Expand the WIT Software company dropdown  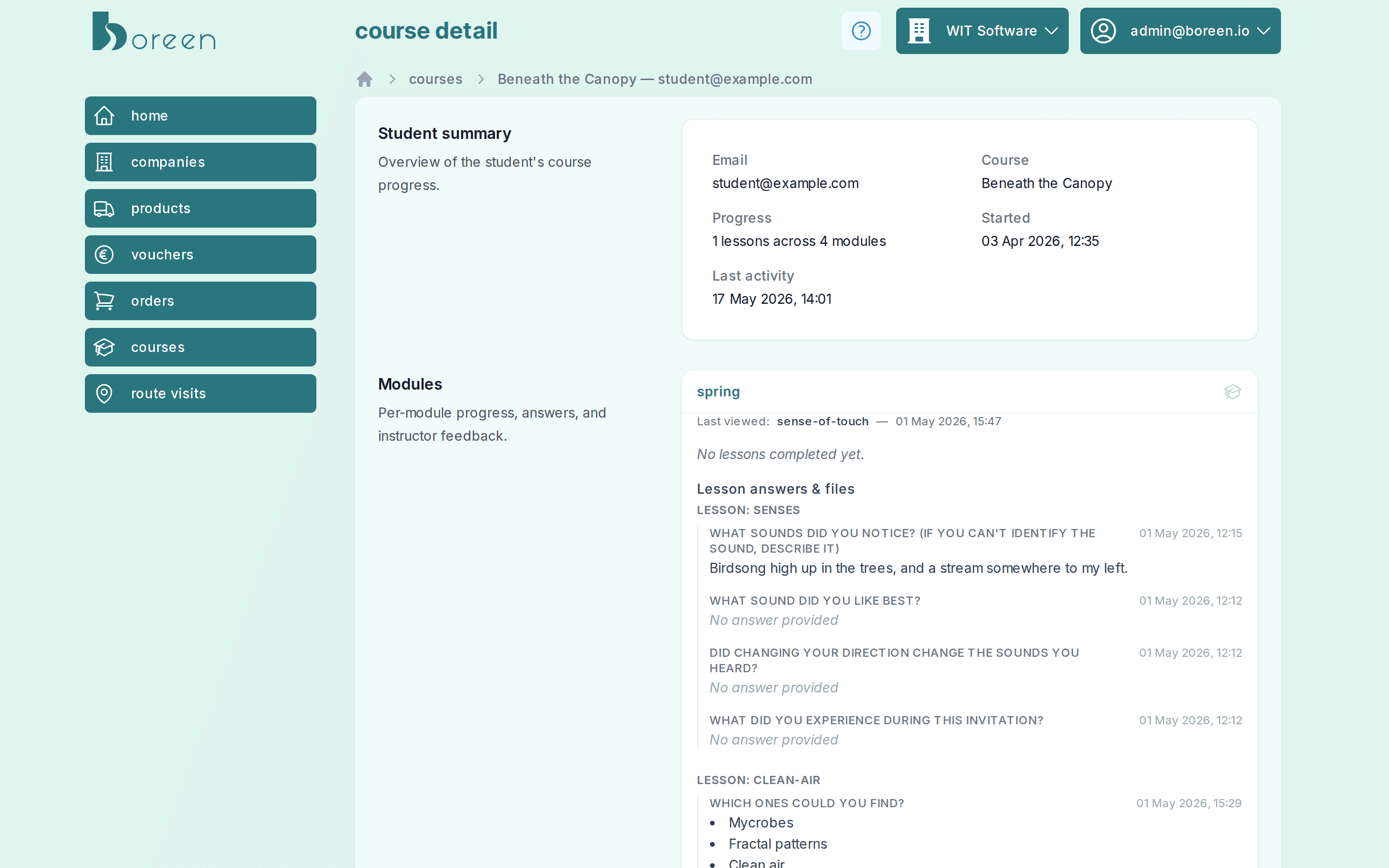(x=982, y=31)
